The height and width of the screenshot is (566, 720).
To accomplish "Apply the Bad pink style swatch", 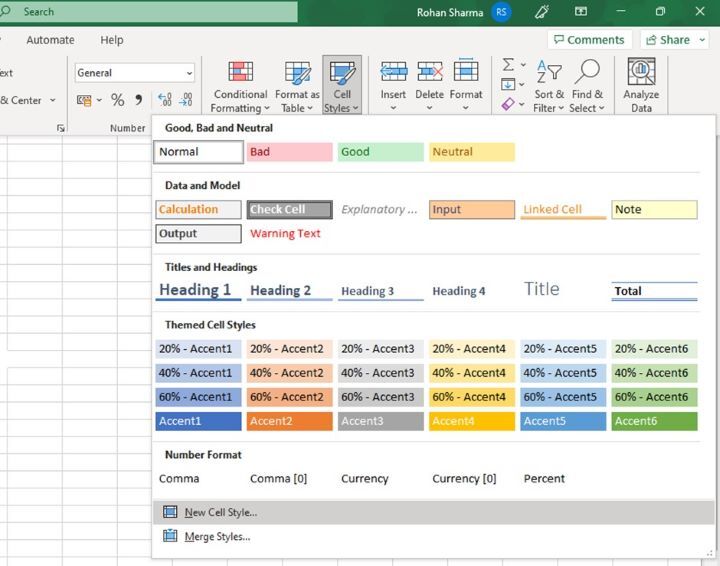I will 290,152.
